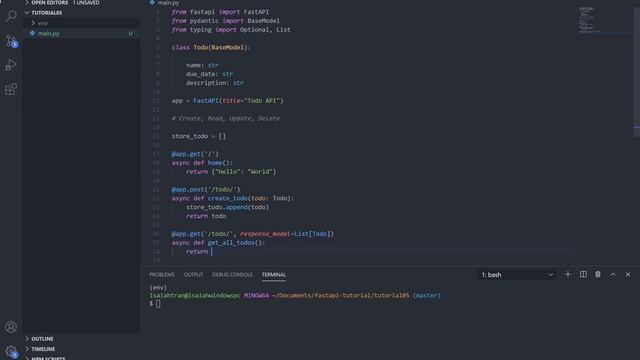Open the 1: bash terminal selector dropdown
This screenshot has height=360, width=640.
click(518, 275)
